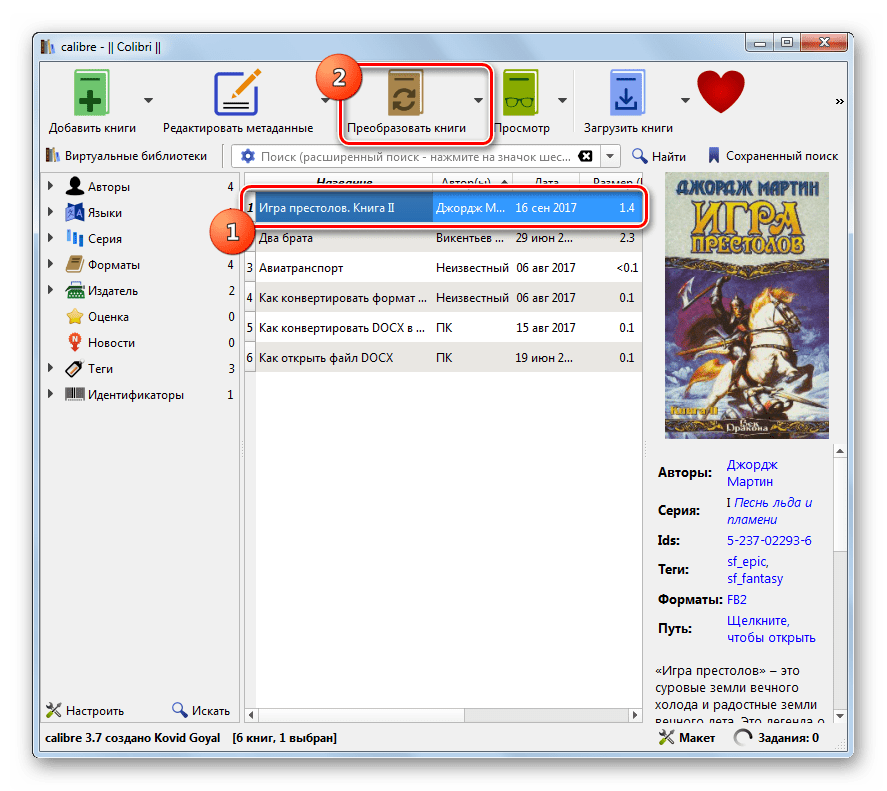Select book row Игра престолов. Книга II
The image size is (887, 791).
click(x=444, y=208)
